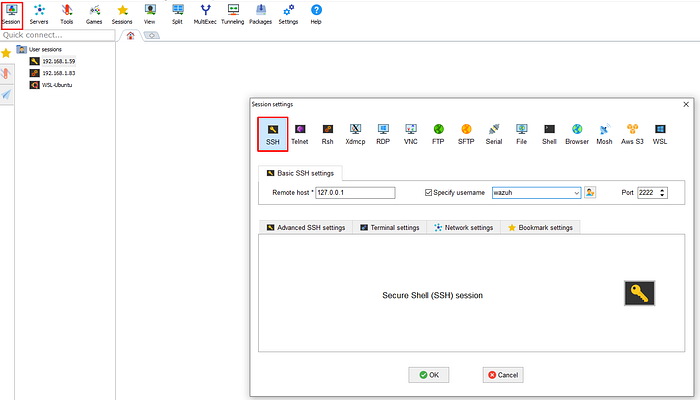
Task: Open the Basic SSH settings tab
Action: click(x=300, y=173)
